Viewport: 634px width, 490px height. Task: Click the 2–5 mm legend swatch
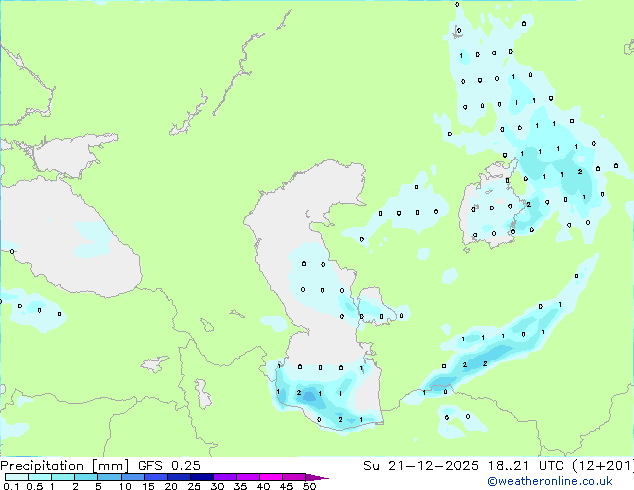86,477
